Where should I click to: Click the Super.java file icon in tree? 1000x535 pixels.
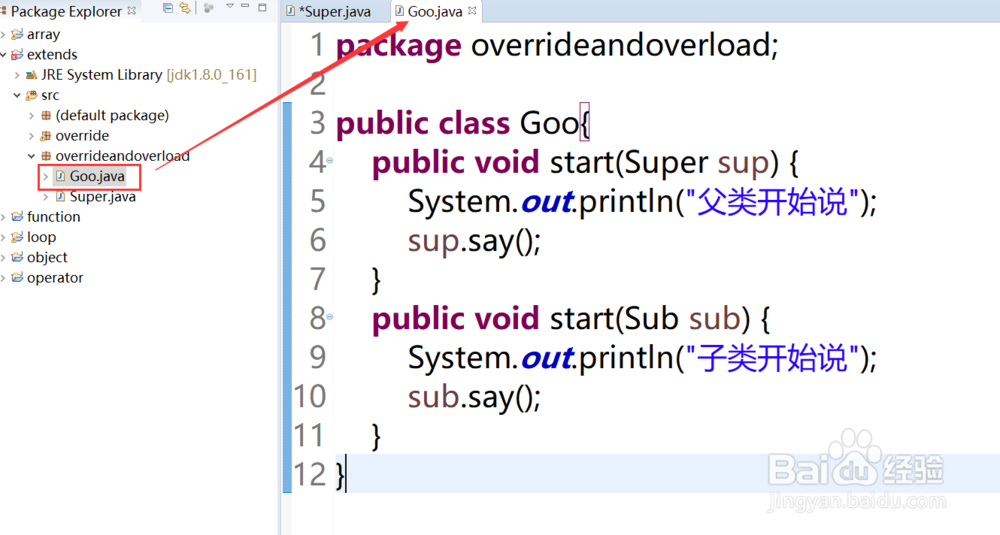click(60, 196)
